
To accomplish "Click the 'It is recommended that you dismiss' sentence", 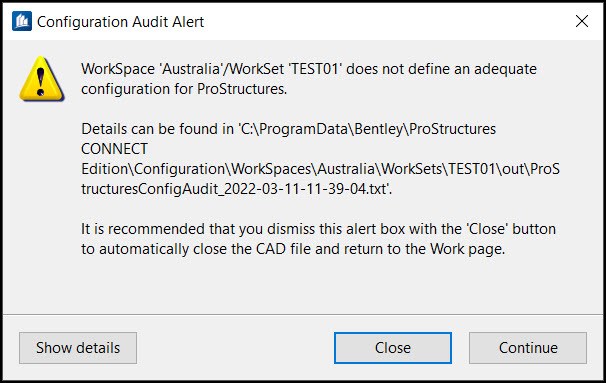I will click(x=318, y=229).
